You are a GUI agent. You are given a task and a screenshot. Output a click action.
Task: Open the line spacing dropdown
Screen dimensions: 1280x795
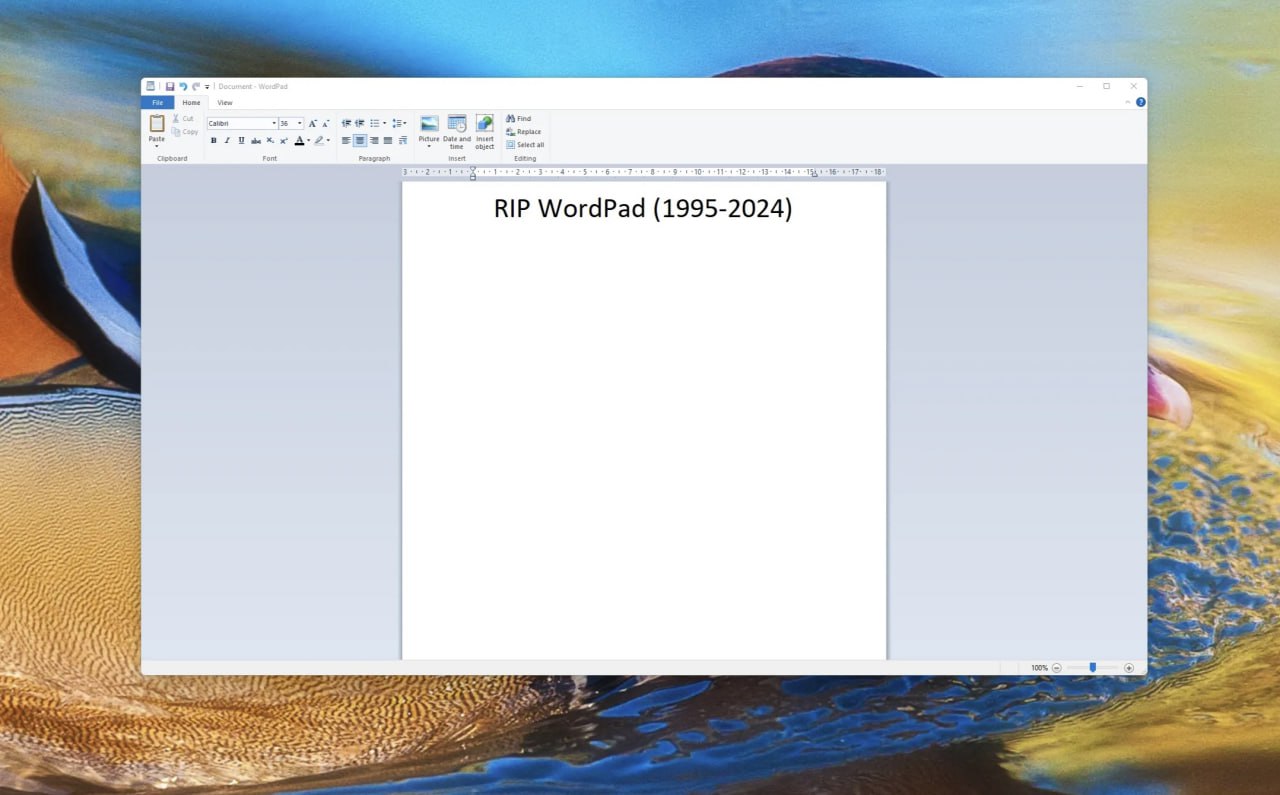[399, 123]
